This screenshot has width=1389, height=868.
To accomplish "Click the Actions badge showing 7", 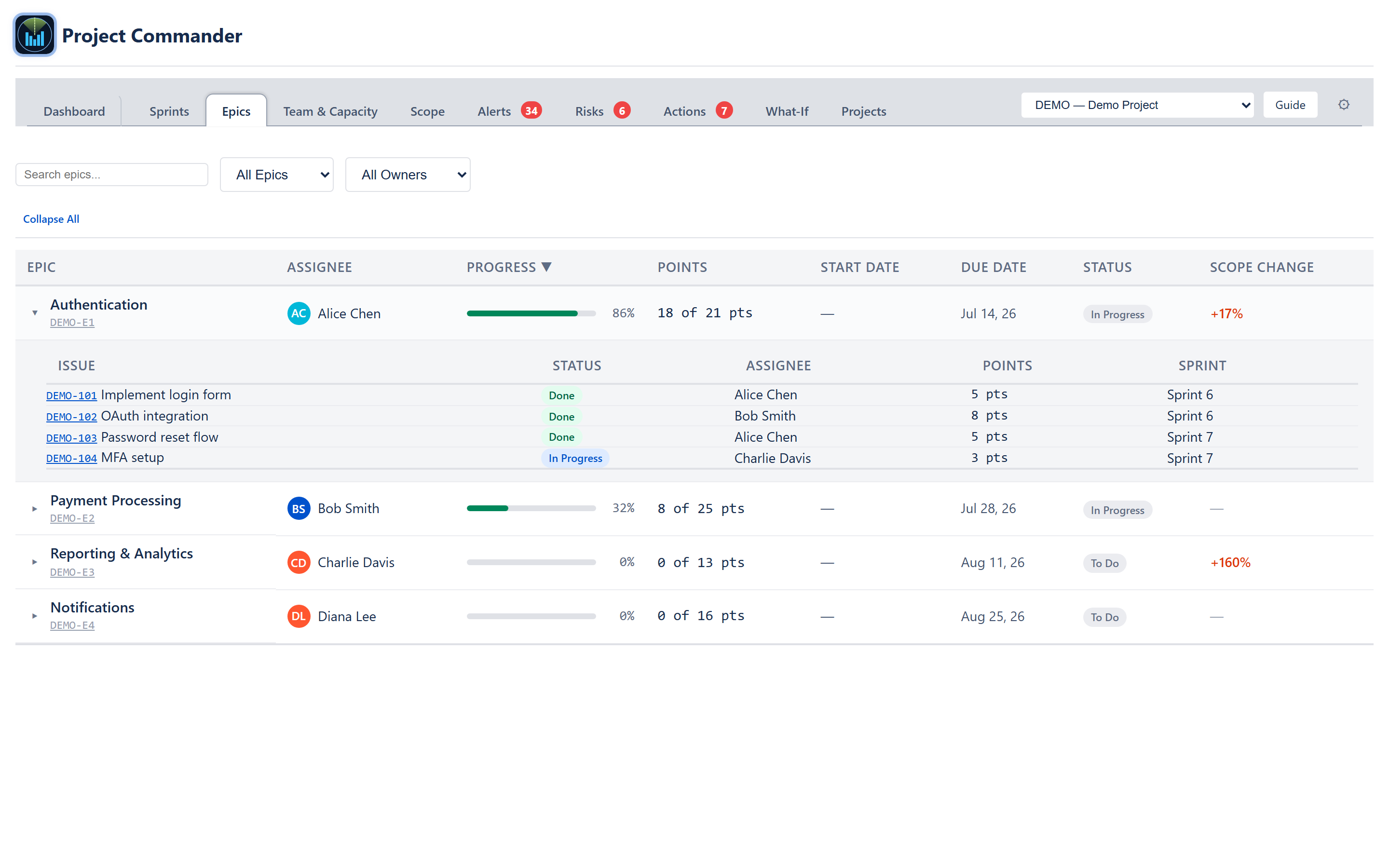I will point(724,110).
